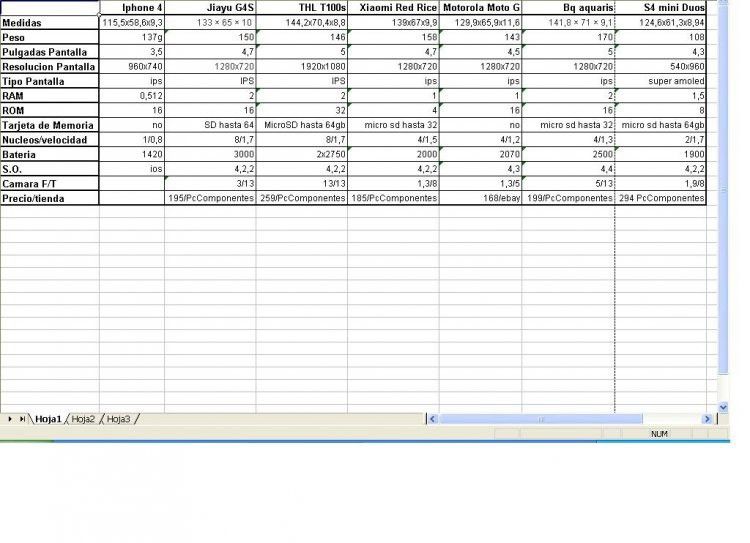Viewport: 750px width, 543px height.
Task: Select the Jiayu G4S header cell
Action: click(x=210, y=8)
